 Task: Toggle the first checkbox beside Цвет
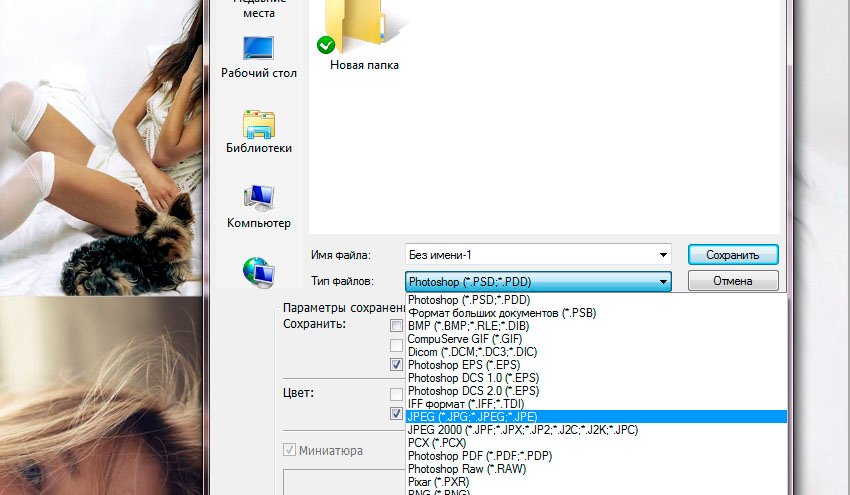point(397,394)
